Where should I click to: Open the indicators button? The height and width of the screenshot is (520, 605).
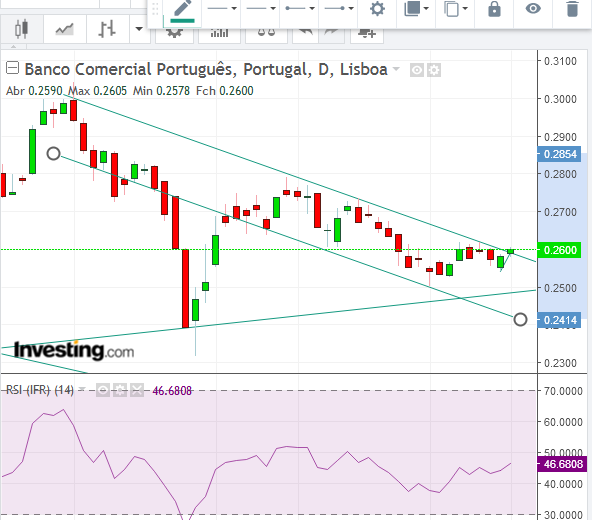[220, 34]
